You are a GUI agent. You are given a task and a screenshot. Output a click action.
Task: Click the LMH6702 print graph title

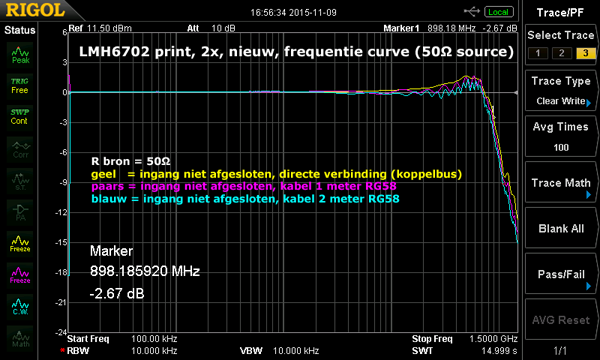(296, 51)
